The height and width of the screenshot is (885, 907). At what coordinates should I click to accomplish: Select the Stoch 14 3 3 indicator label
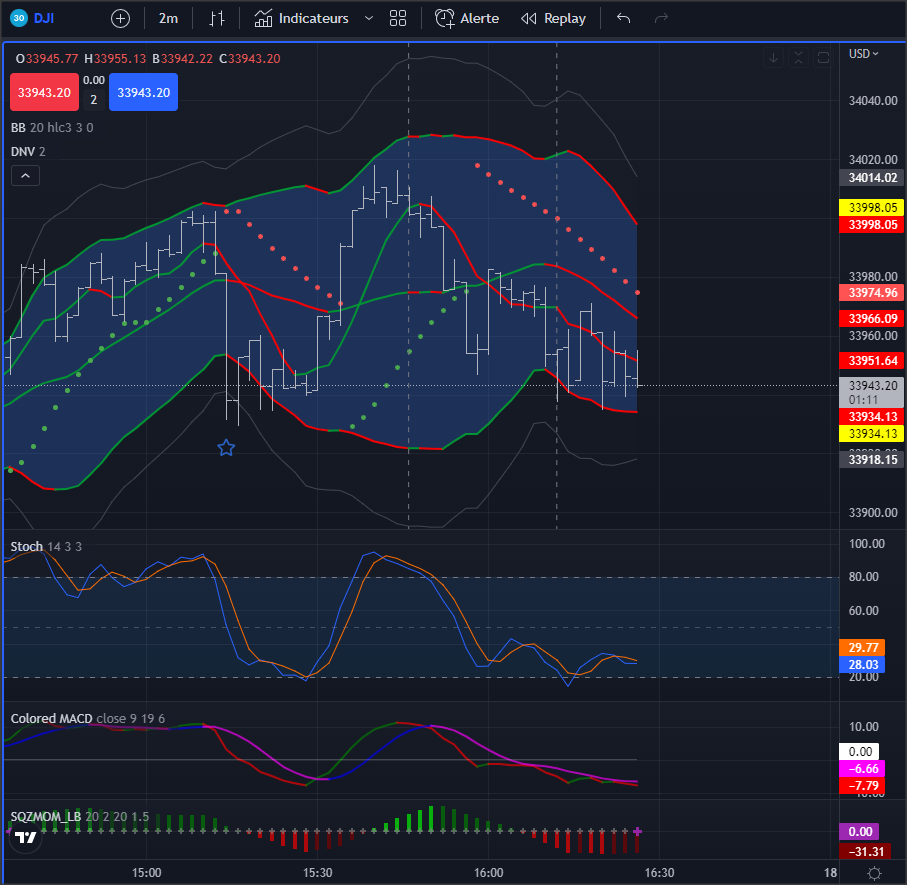(46, 547)
